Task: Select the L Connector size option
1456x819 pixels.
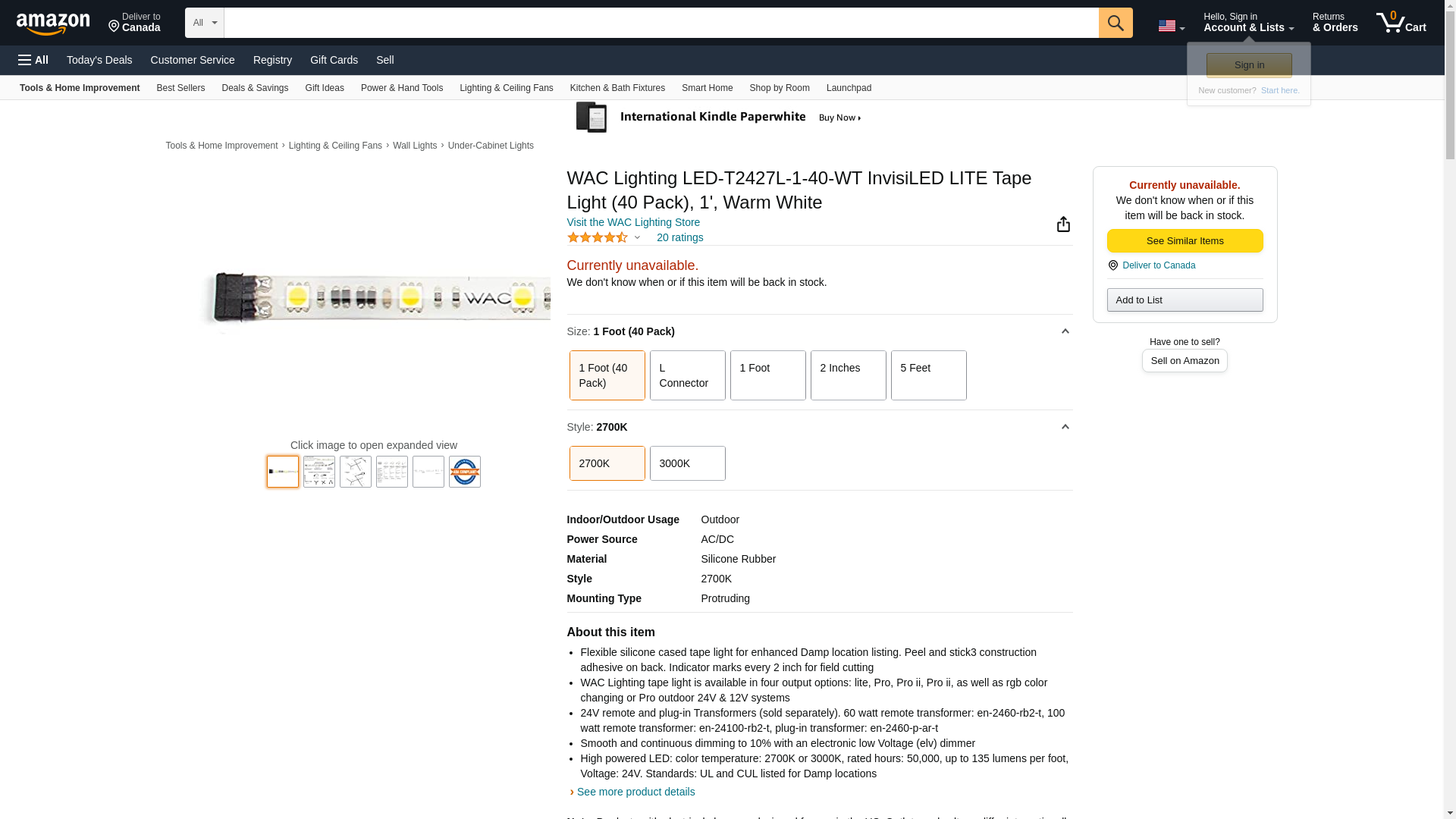Action: pos(687,375)
